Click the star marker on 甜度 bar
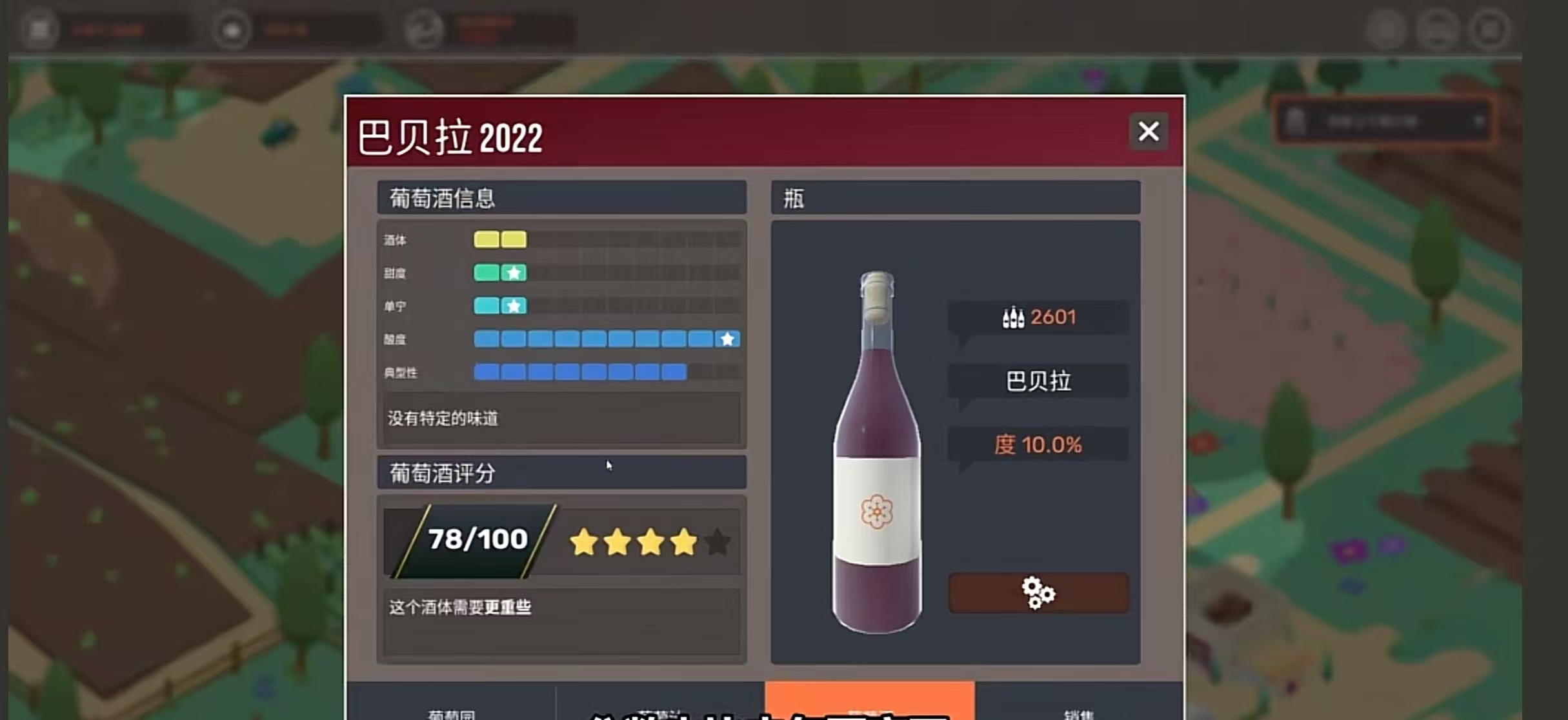This screenshot has width=1568, height=720. [x=514, y=273]
